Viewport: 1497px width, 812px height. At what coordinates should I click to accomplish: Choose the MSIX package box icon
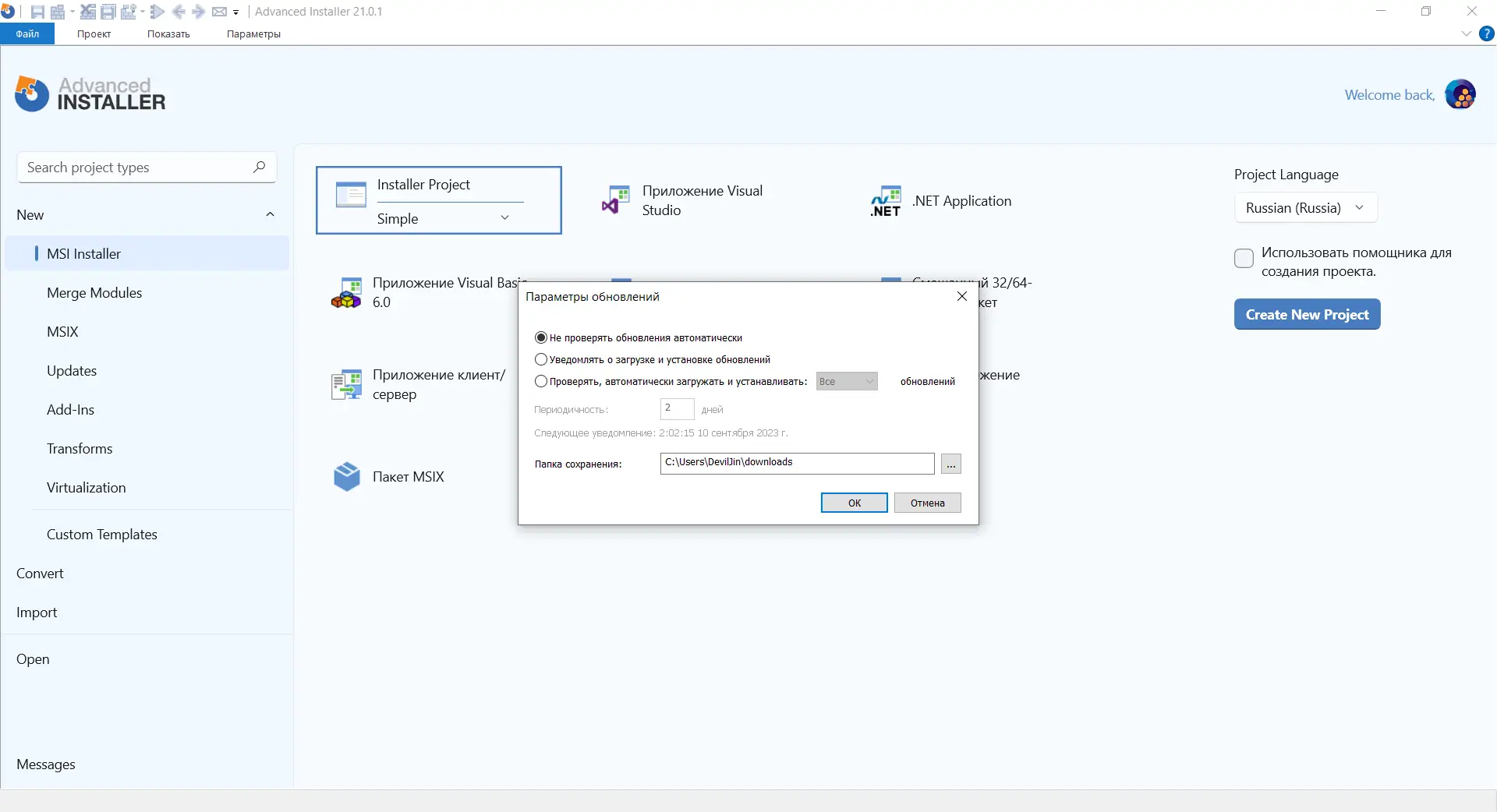coord(346,476)
